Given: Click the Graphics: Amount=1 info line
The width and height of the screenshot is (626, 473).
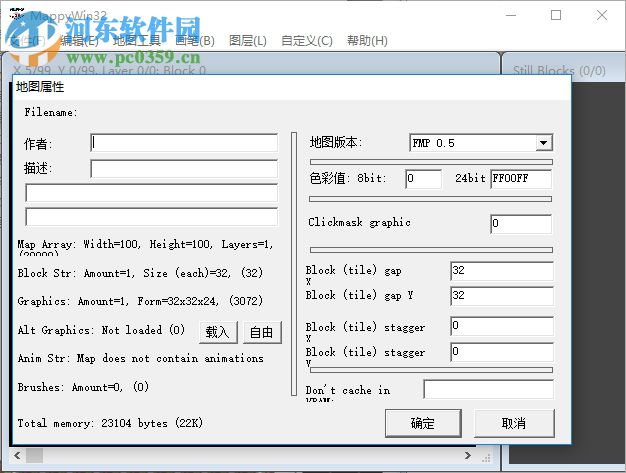Looking at the screenshot, I should [x=140, y=301].
